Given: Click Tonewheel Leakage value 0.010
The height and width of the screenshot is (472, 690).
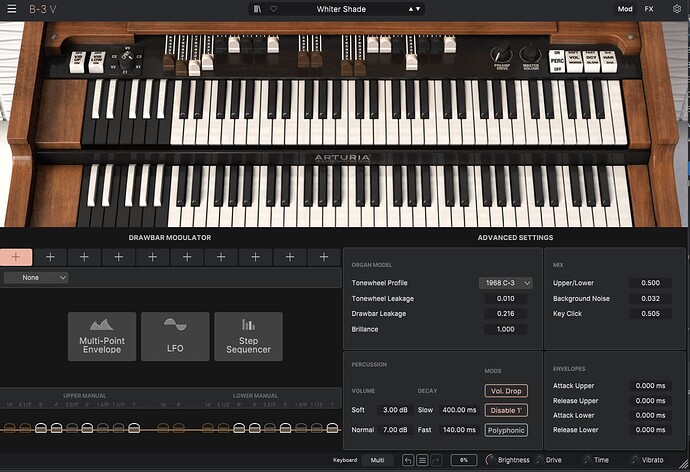Looking at the screenshot, I should [x=506, y=299].
